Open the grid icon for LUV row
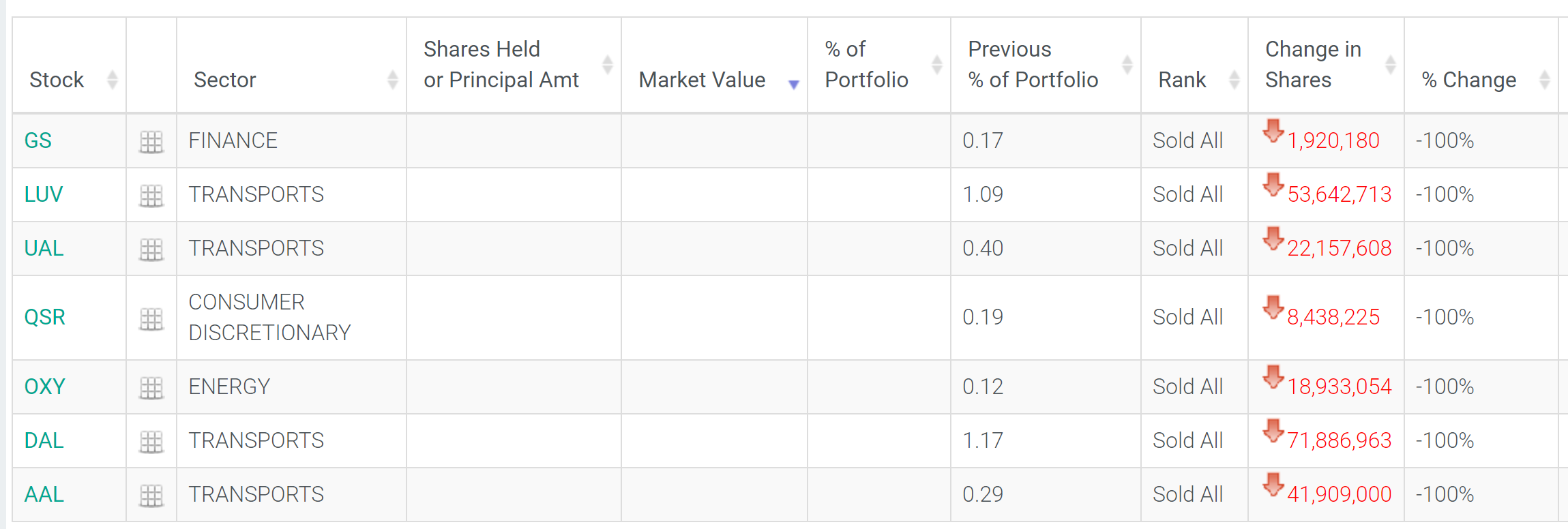This screenshot has width=1568, height=529. pos(151,196)
